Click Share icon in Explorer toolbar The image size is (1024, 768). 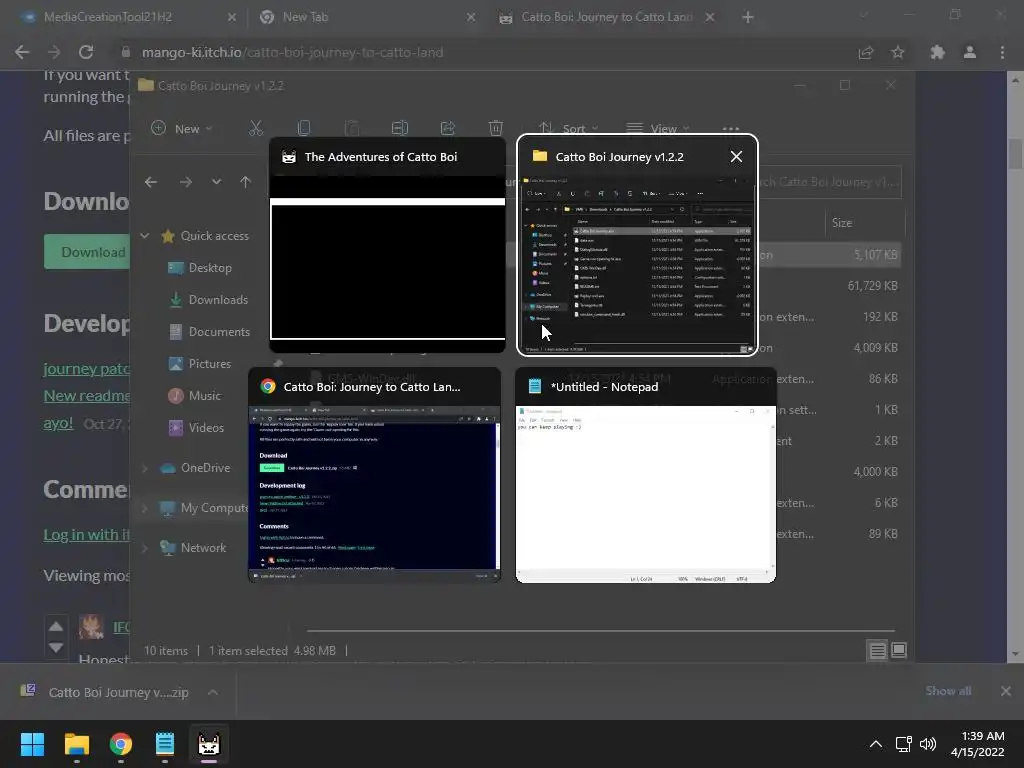pos(447,129)
